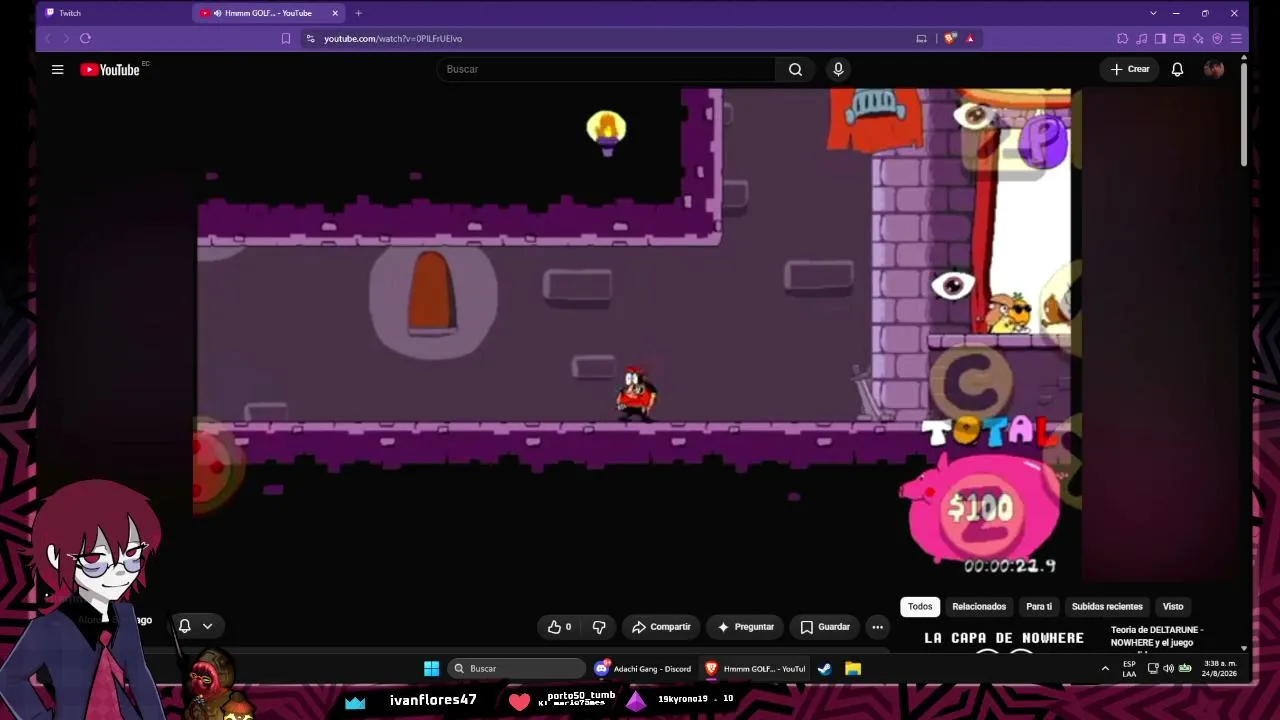The width and height of the screenshot is (1280, 720).
Task: Open the LA CAPA DE NOWHERE thumbnail
Action: [1004, 639]
